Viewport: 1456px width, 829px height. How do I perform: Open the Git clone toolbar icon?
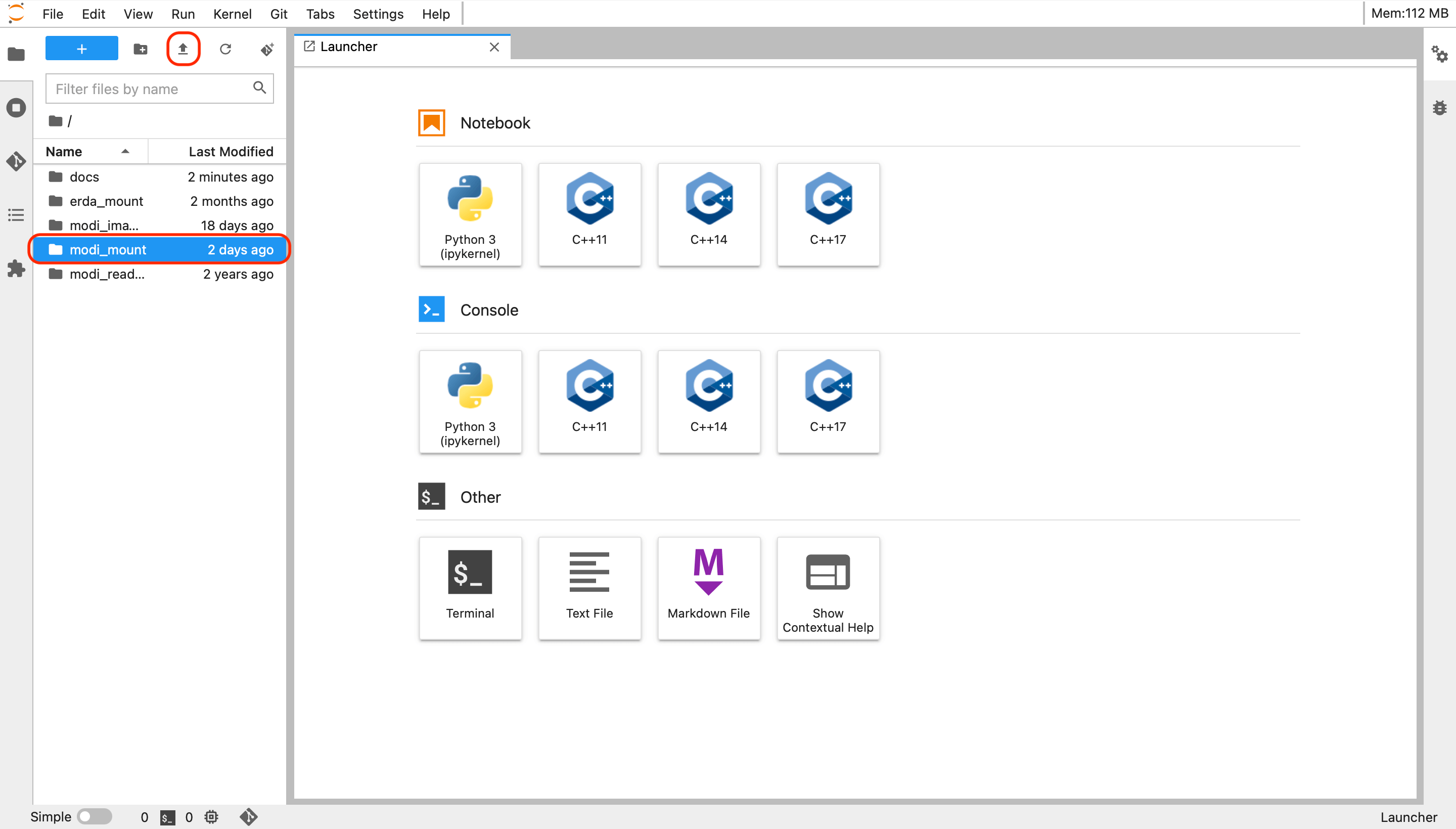pyautogui.click(x=267, y=49)
